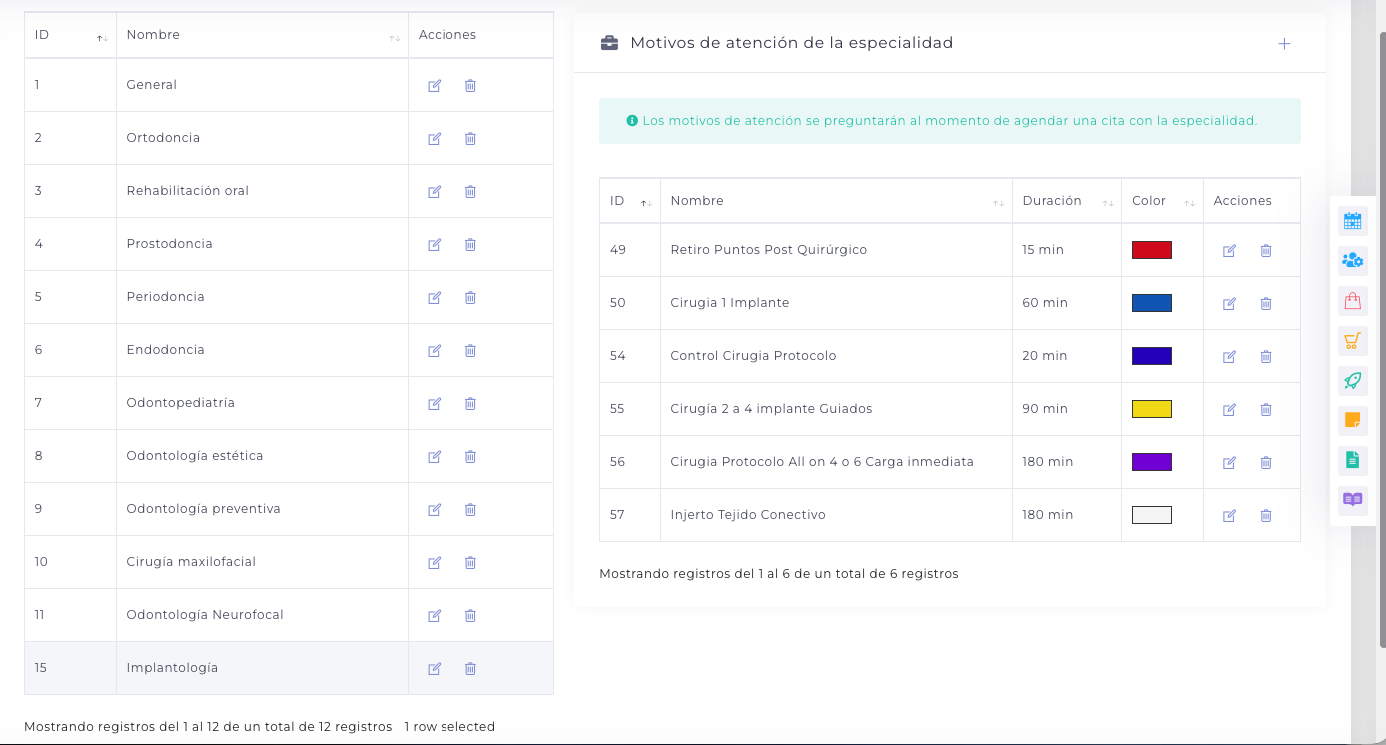Sort reasons table by Nombre
Viewport: 1386px width, 745px height.
point(836,201)
